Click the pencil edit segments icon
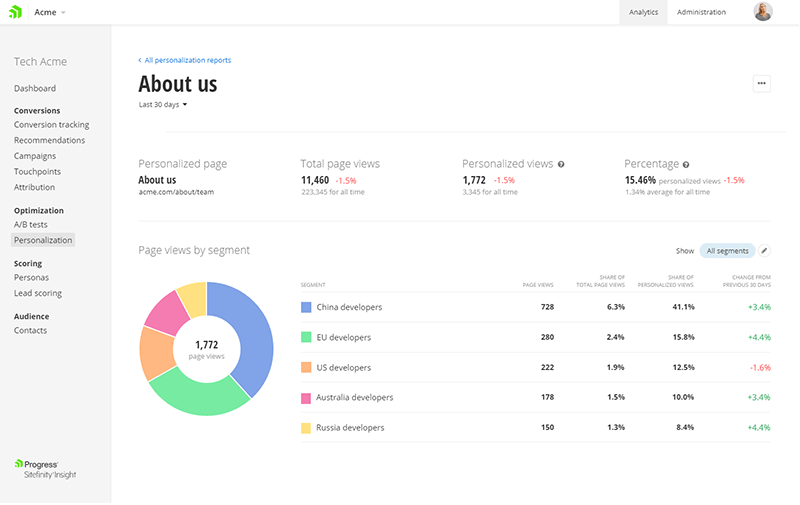Image resolution: width=800 pixels, height=505 pixels. click(x=765, y=250)
